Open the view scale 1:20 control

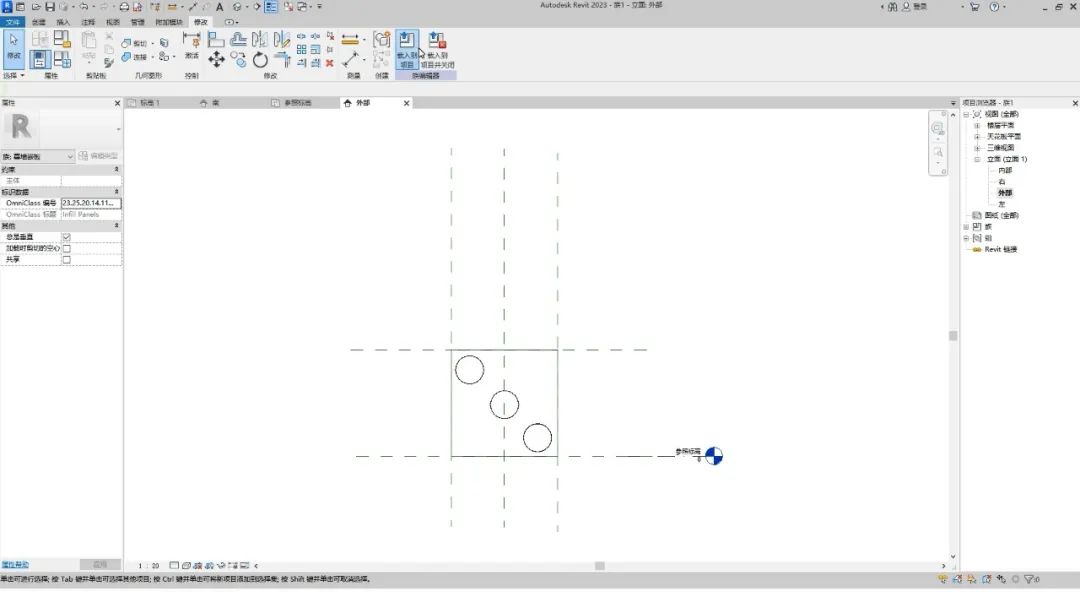tap(149, 565)
